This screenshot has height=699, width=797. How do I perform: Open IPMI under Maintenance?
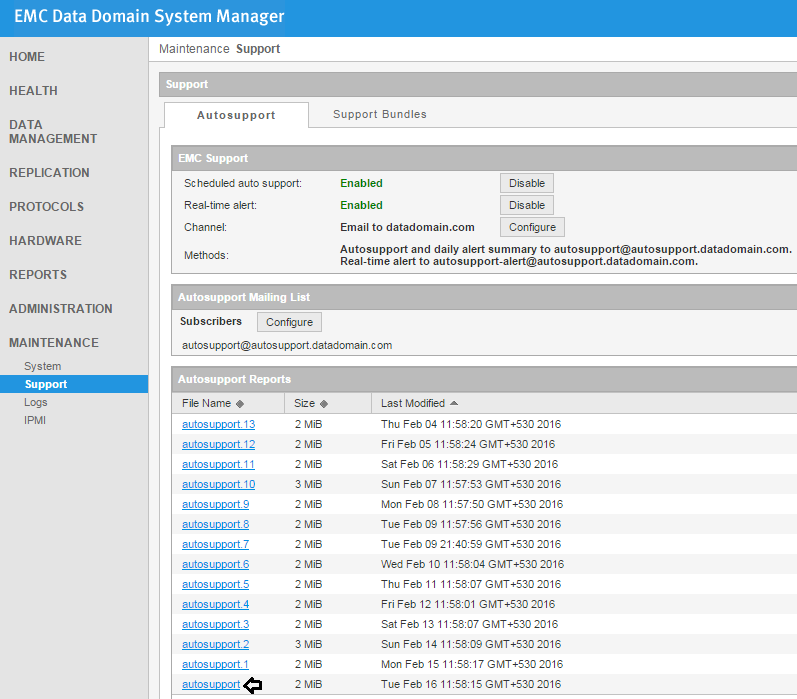pyautogui.click(x=35, y=420)
